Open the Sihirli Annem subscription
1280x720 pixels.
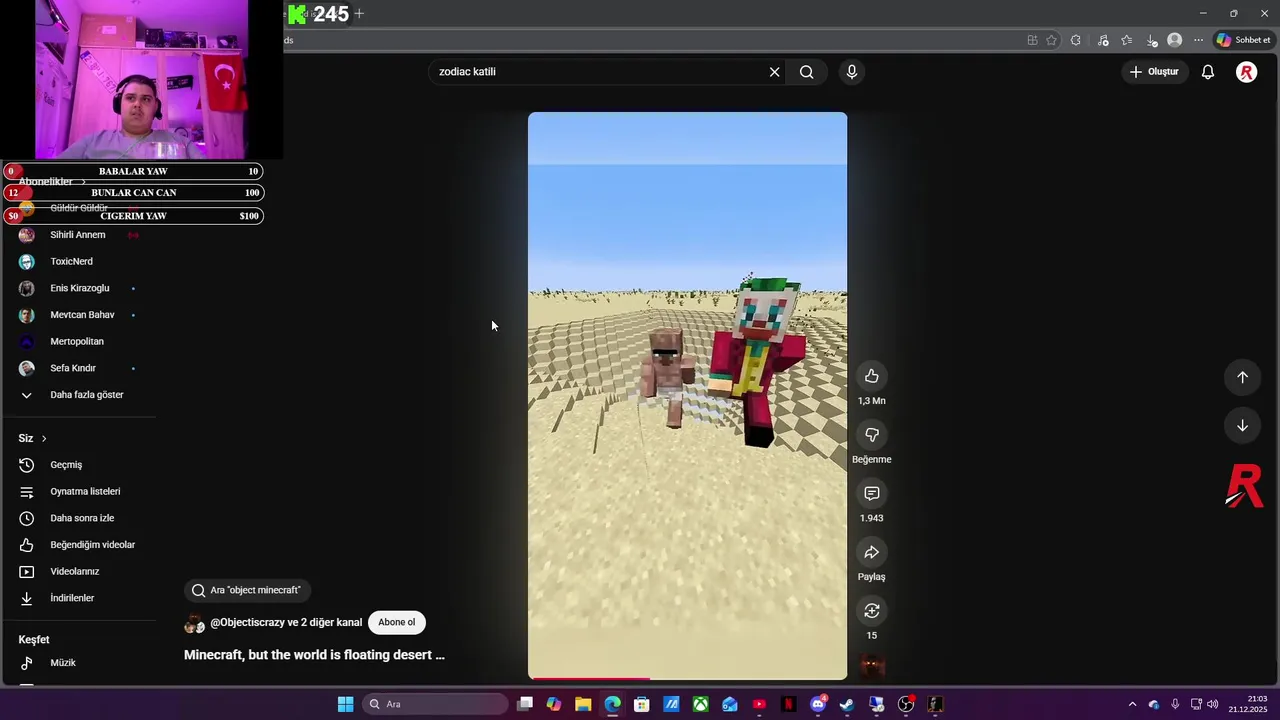click(x=78, y=235)
